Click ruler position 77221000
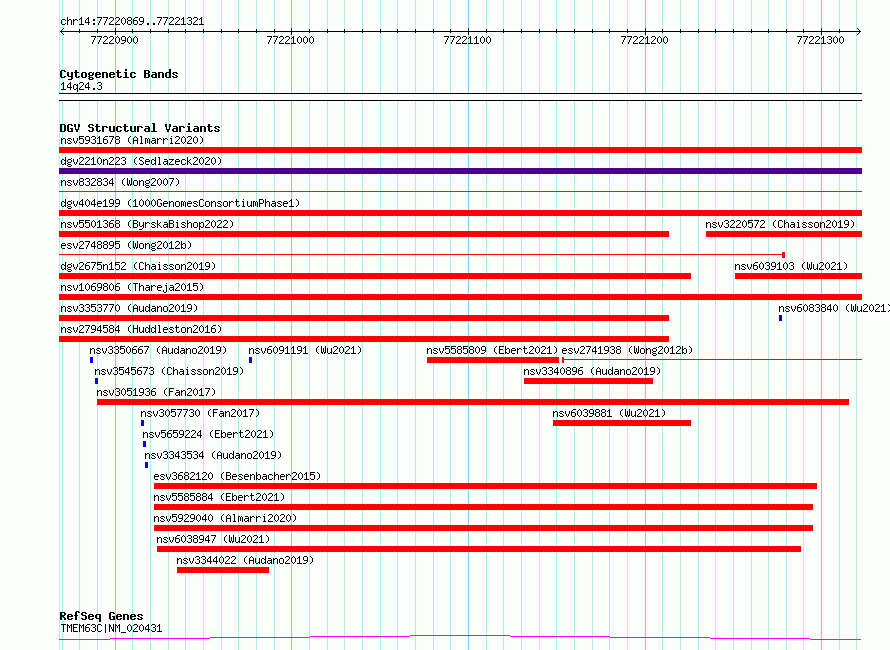This screenshot has width=890, height=650. [290, 40]
